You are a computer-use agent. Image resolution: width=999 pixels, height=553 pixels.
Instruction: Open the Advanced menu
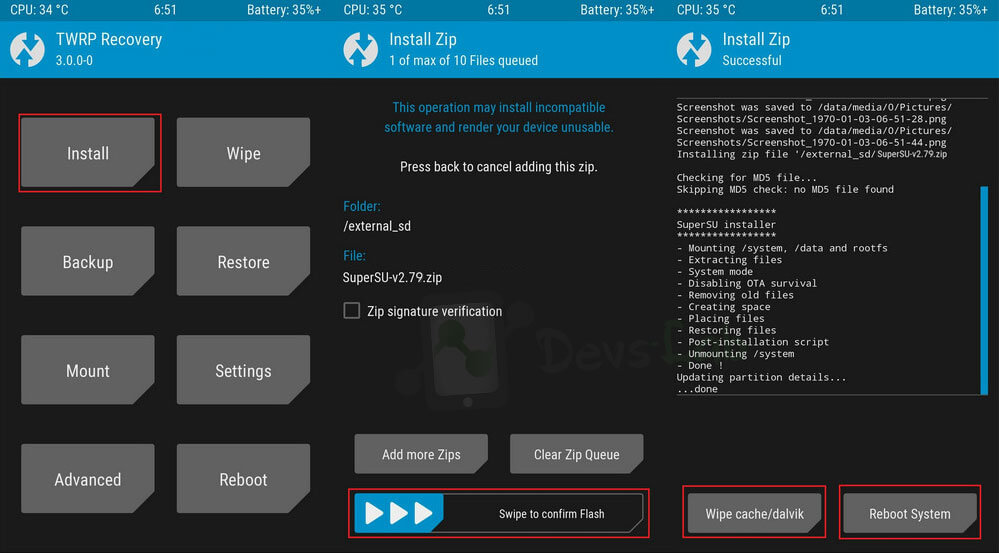[x=88, y=479]
